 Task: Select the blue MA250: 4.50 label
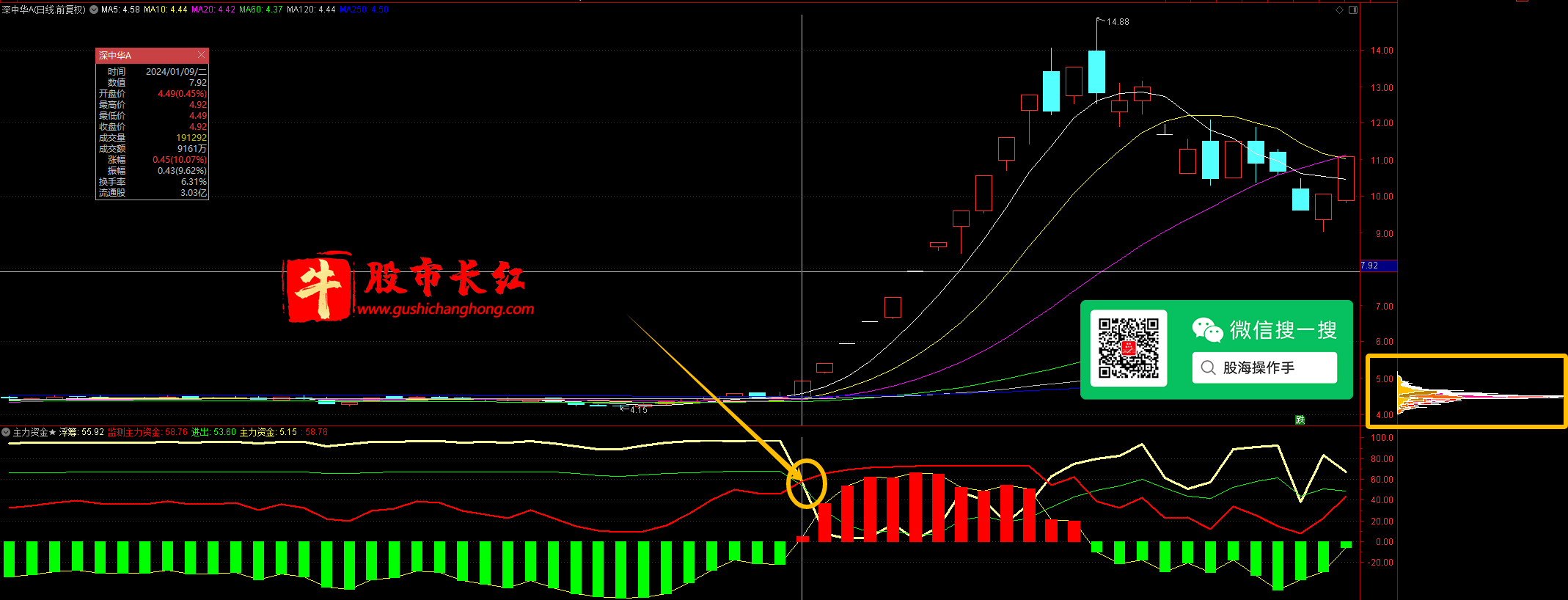coord(364,10)
